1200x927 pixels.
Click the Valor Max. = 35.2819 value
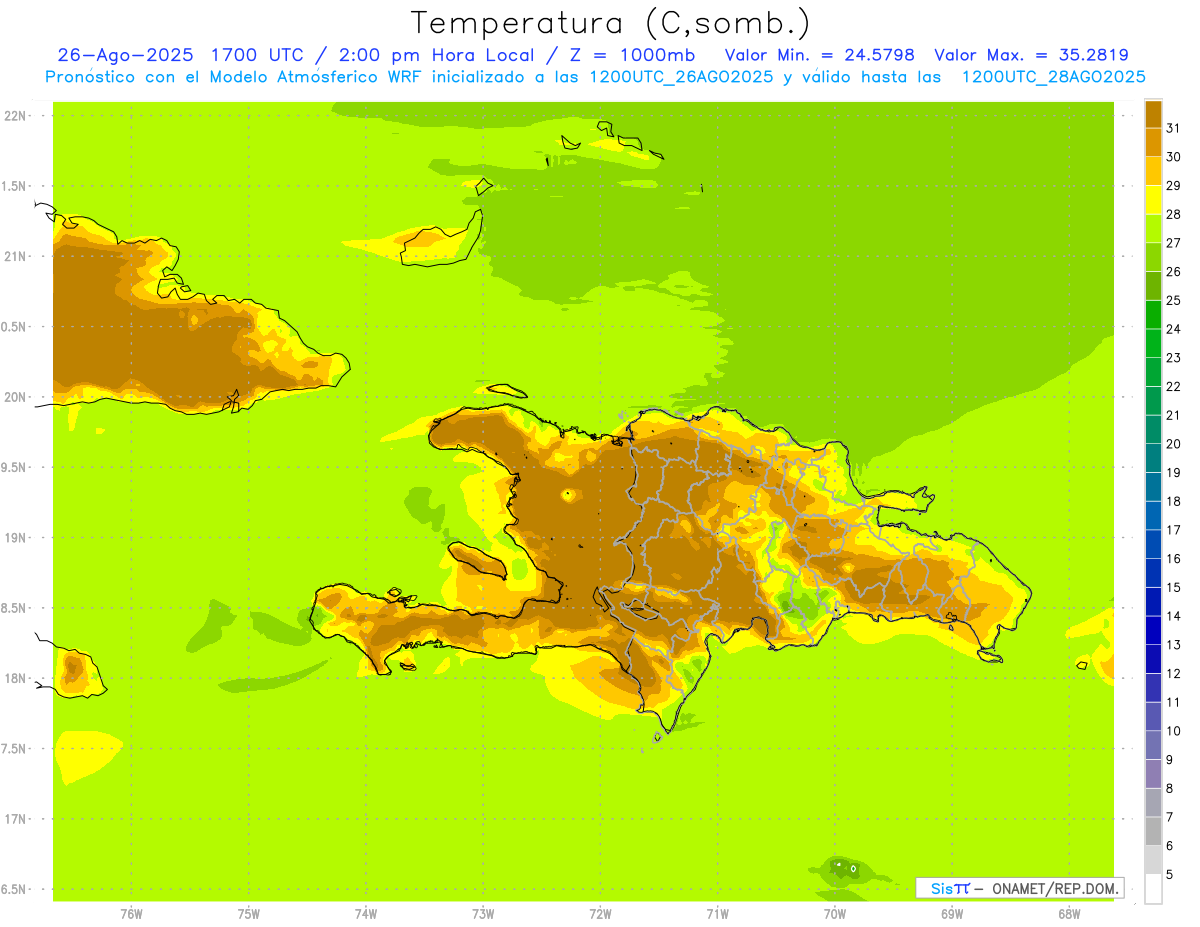click(1031, 55)
